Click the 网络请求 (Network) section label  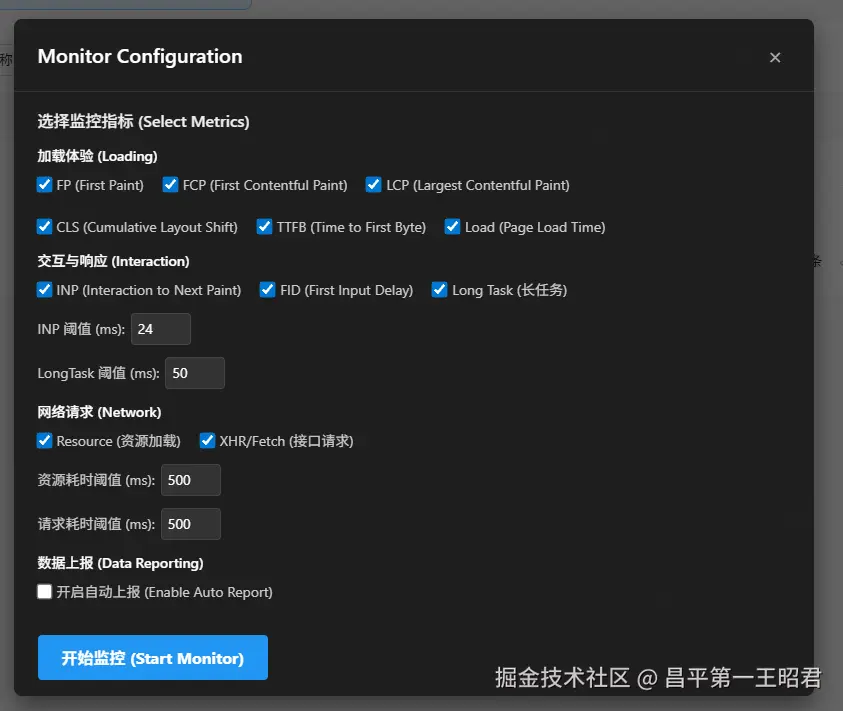(99, 412)
